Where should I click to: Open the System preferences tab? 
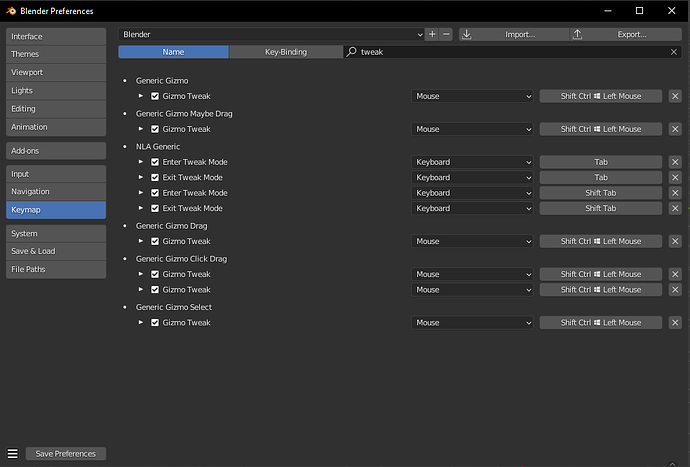56,233
